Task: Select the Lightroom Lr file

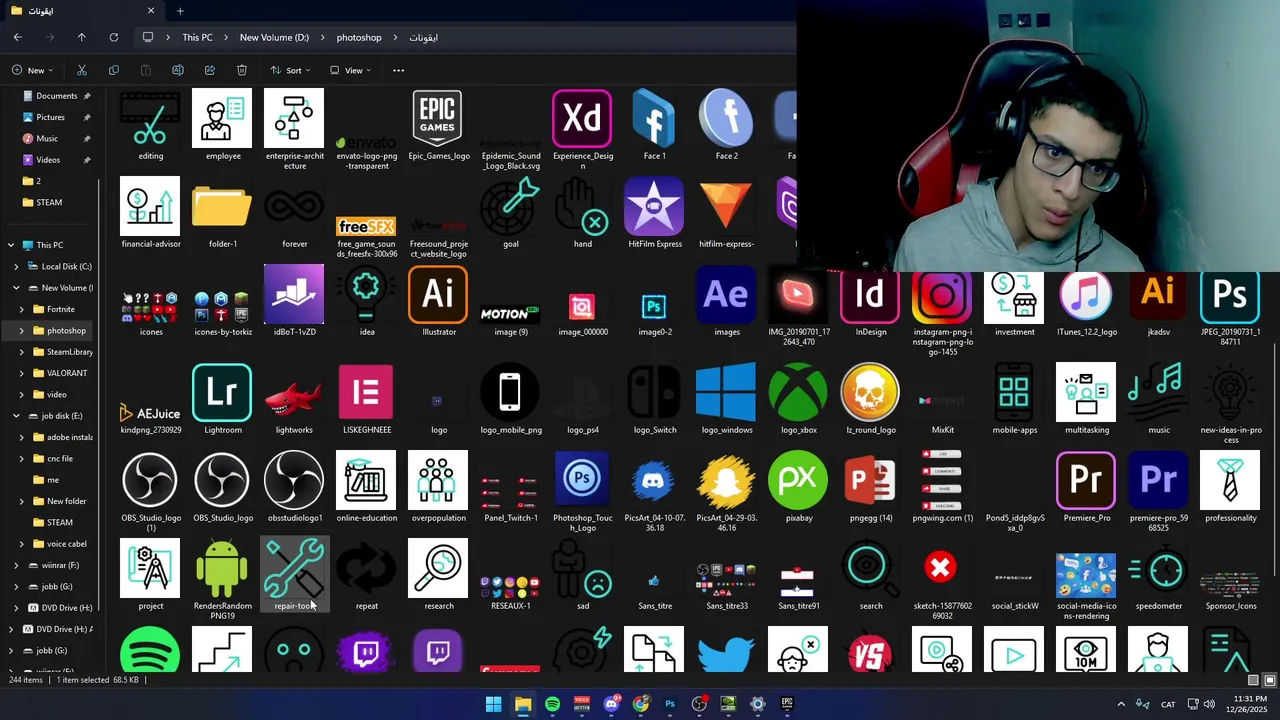Action: point(222,399)
